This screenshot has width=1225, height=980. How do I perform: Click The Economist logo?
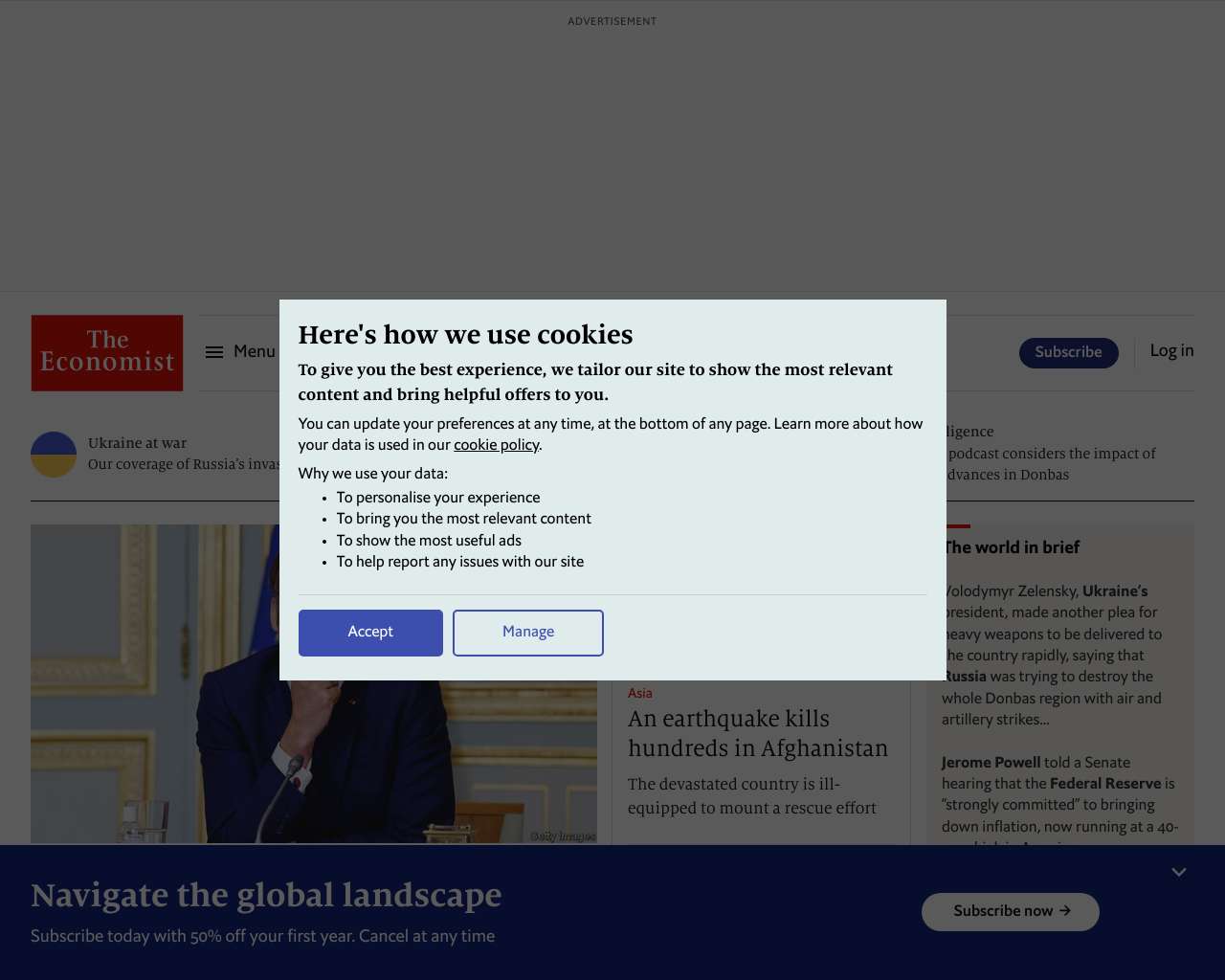[x=107, y=353]
